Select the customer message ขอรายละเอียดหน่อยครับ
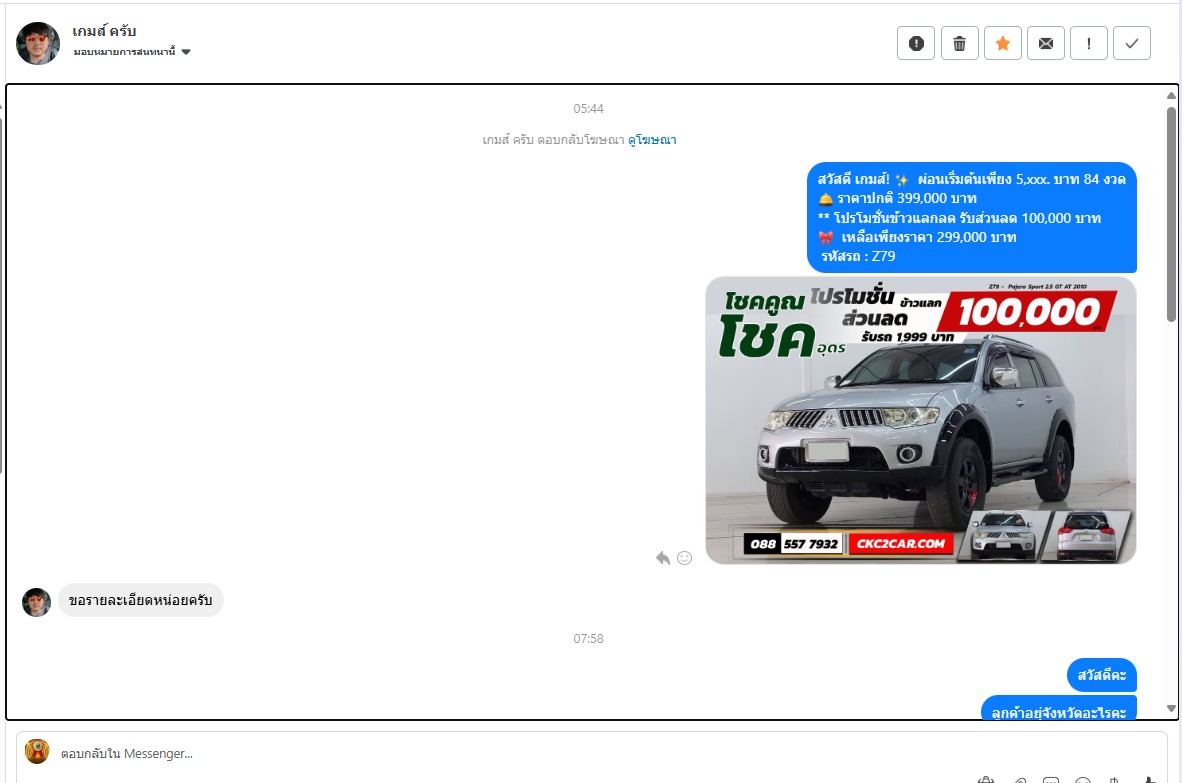This screenshot has height=783, width=1182. click(141, 601)
